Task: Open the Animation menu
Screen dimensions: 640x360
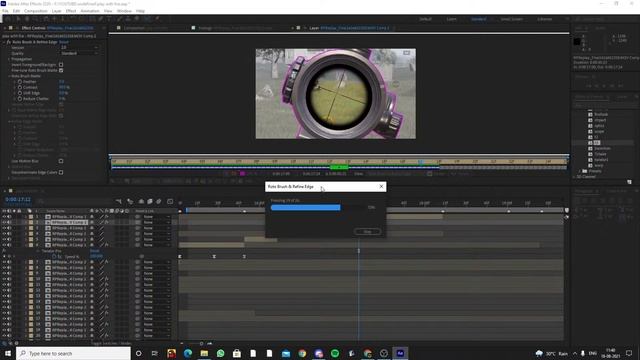Action: click(x=90, y=11)
